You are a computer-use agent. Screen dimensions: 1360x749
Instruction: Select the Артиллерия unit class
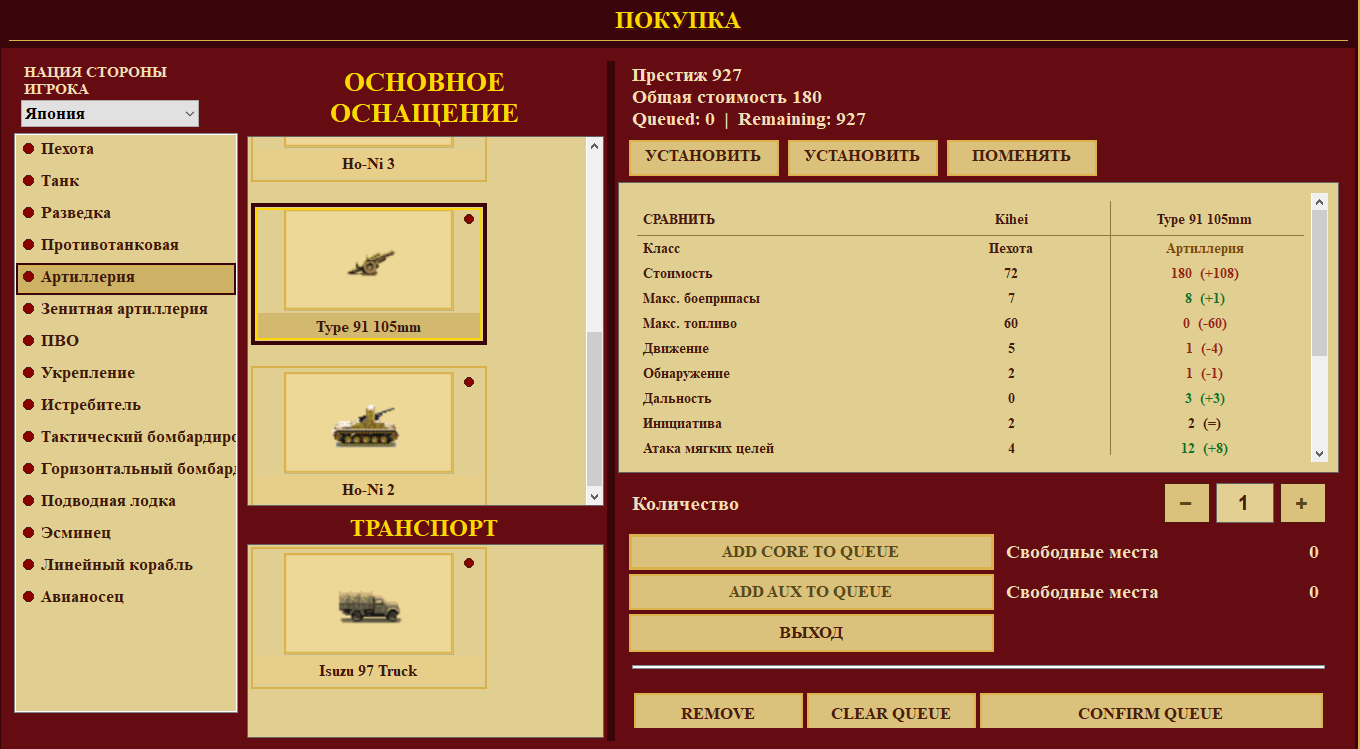pos(126,278)
